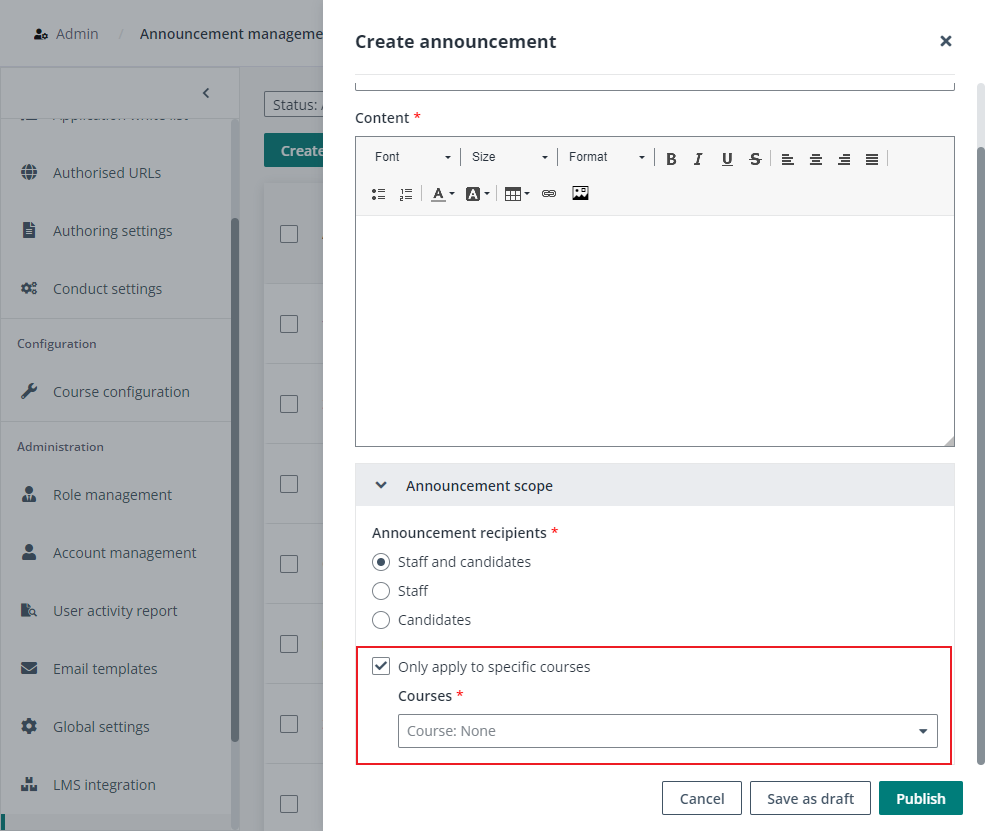The image size is (987, 831).
Task: Click the Admin breadcrumb user icon
Action: (x=40, y=34)
